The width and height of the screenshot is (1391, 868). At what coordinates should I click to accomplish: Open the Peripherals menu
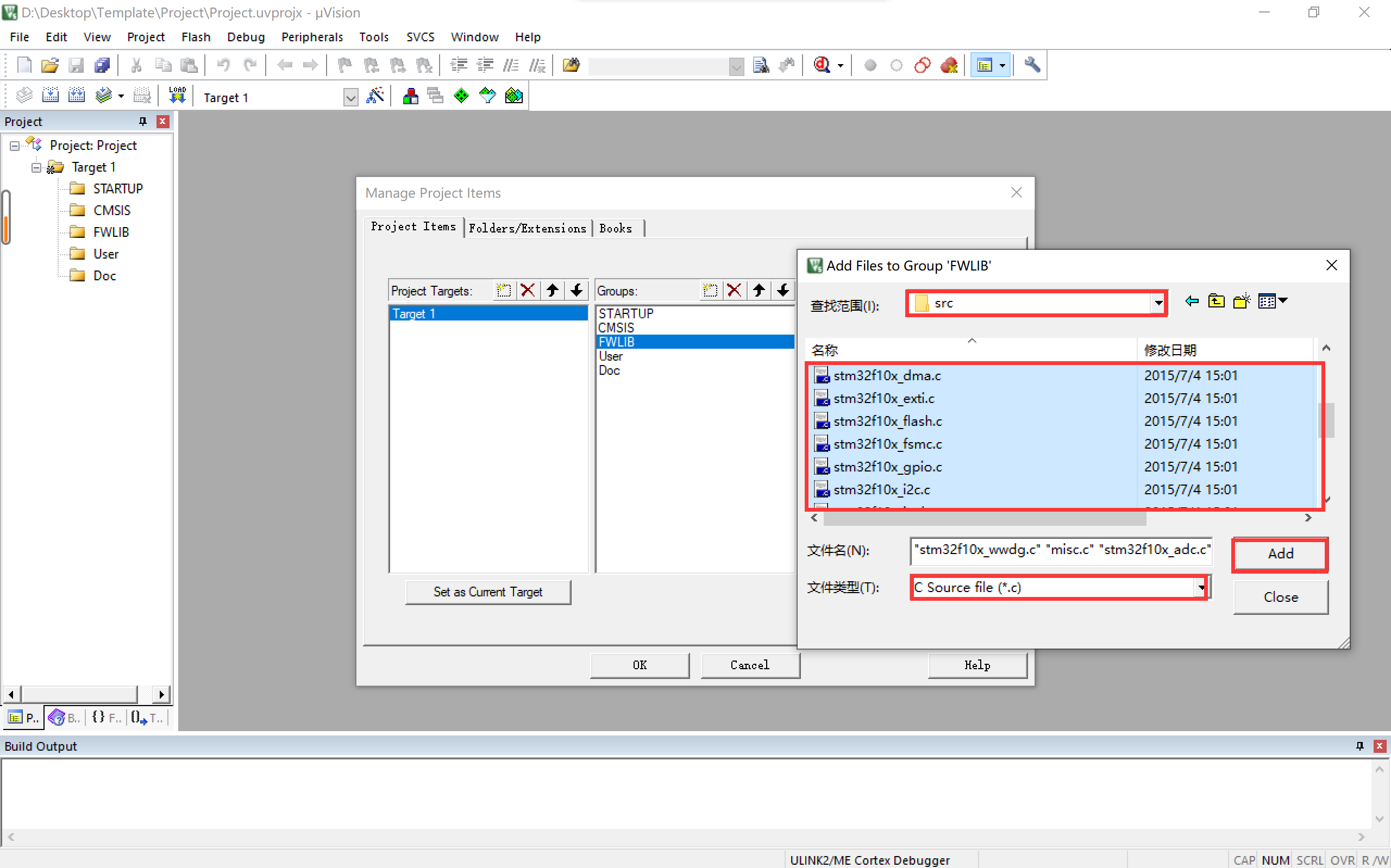[x=312, y=37]
